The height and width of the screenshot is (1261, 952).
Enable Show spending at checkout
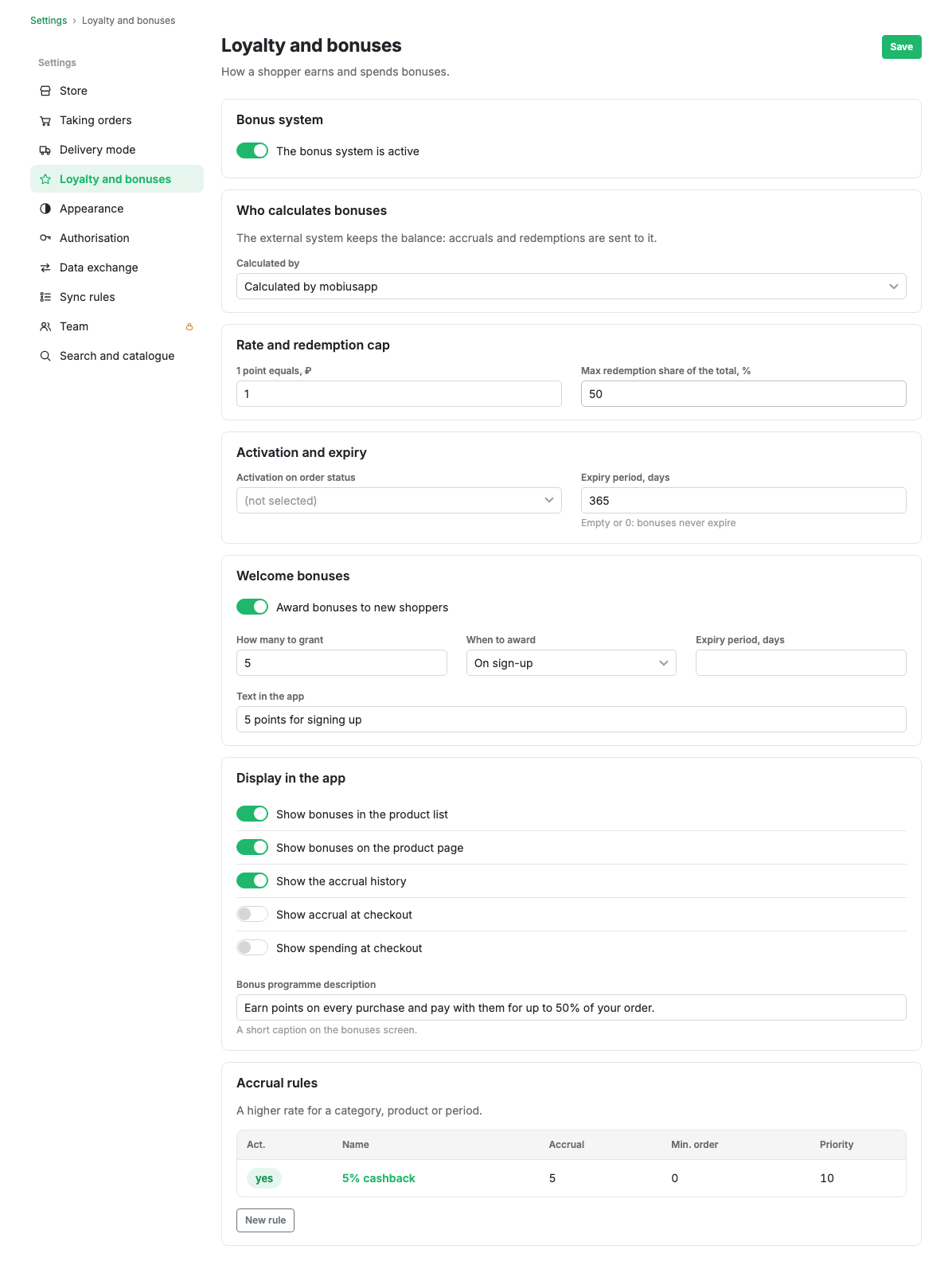[x=252, y=947]
